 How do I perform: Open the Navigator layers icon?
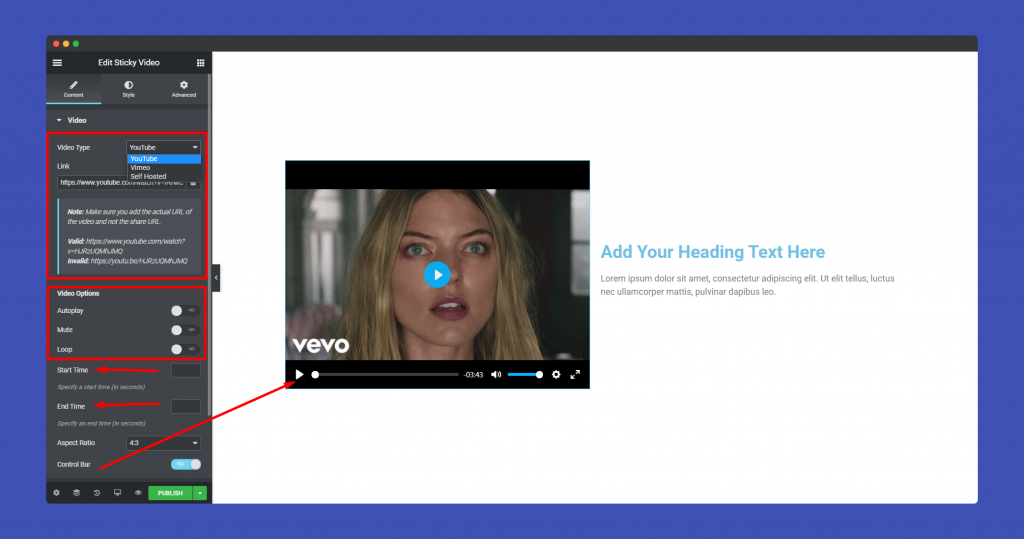point(76,493)
